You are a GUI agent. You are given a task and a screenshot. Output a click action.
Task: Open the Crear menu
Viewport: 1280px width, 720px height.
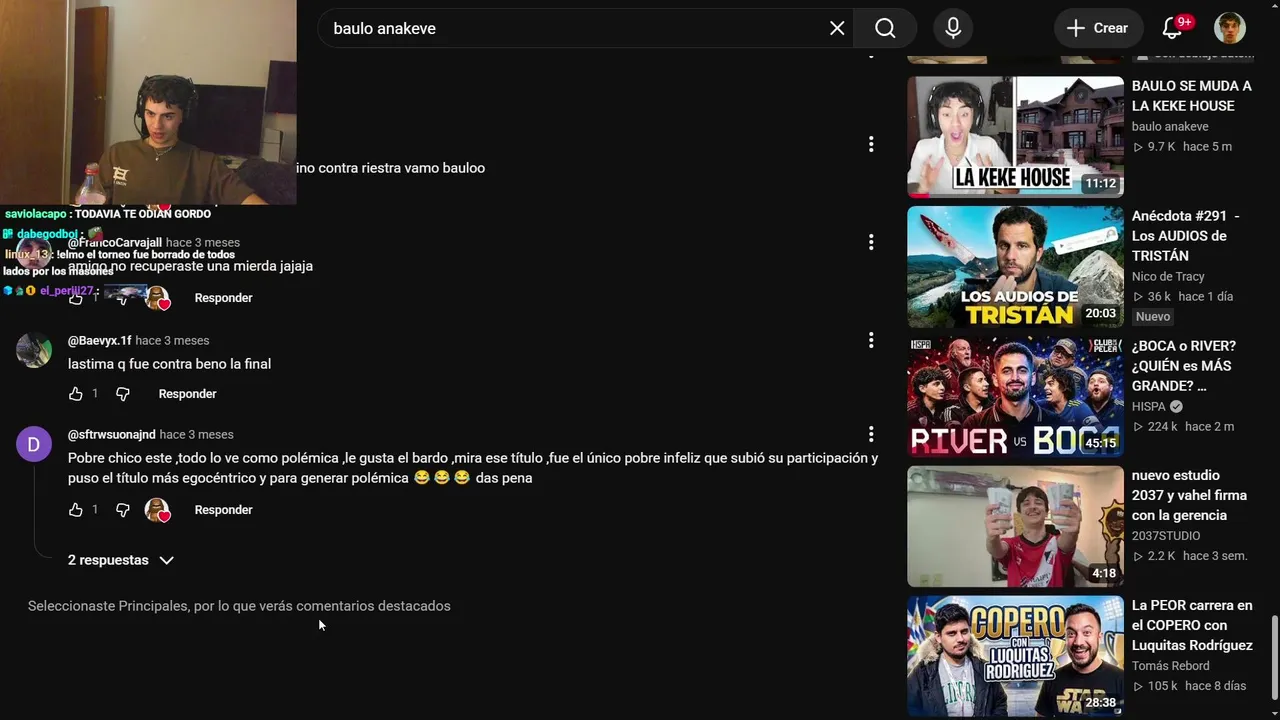coord(1097,28)
